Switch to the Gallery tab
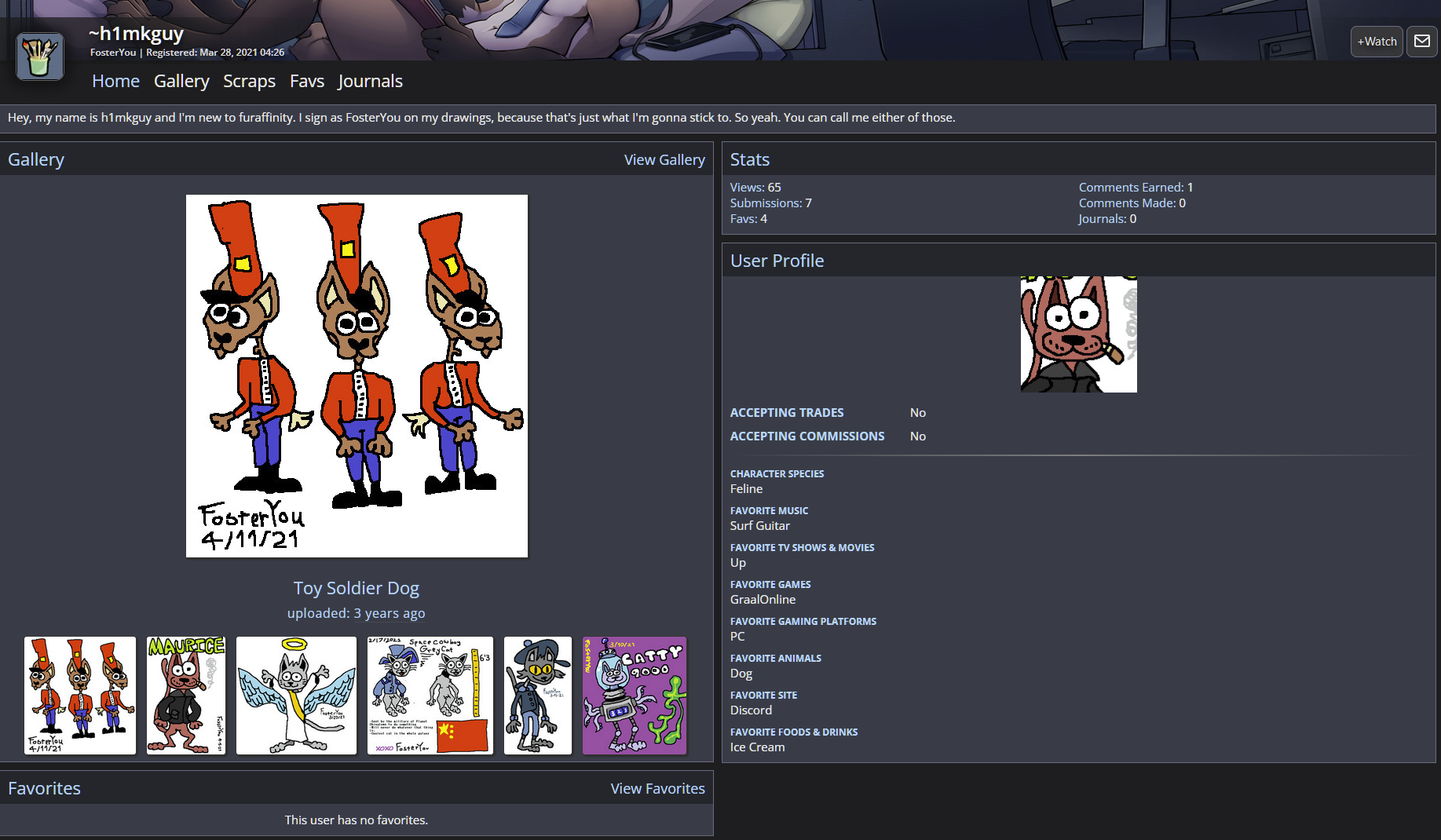The width and height of the screenshot is (1441, 840). pos(181,81)
